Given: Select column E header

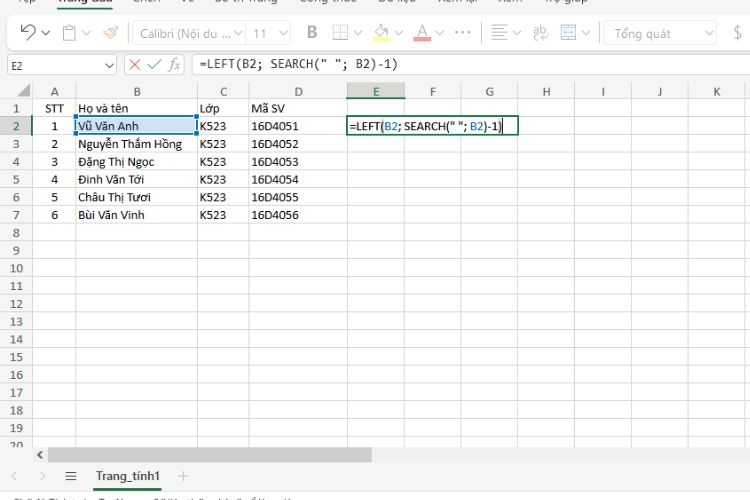Looking at the screenshot, I should pos(376,91).
